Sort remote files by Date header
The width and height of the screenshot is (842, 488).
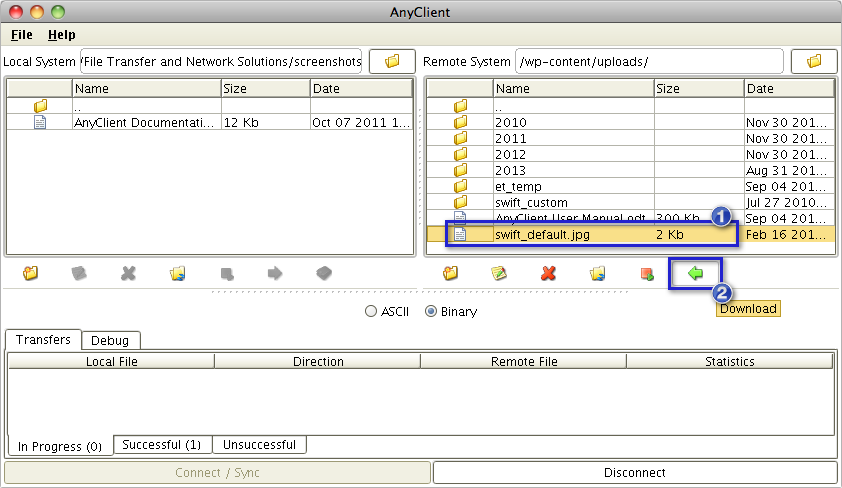(789, 89)
